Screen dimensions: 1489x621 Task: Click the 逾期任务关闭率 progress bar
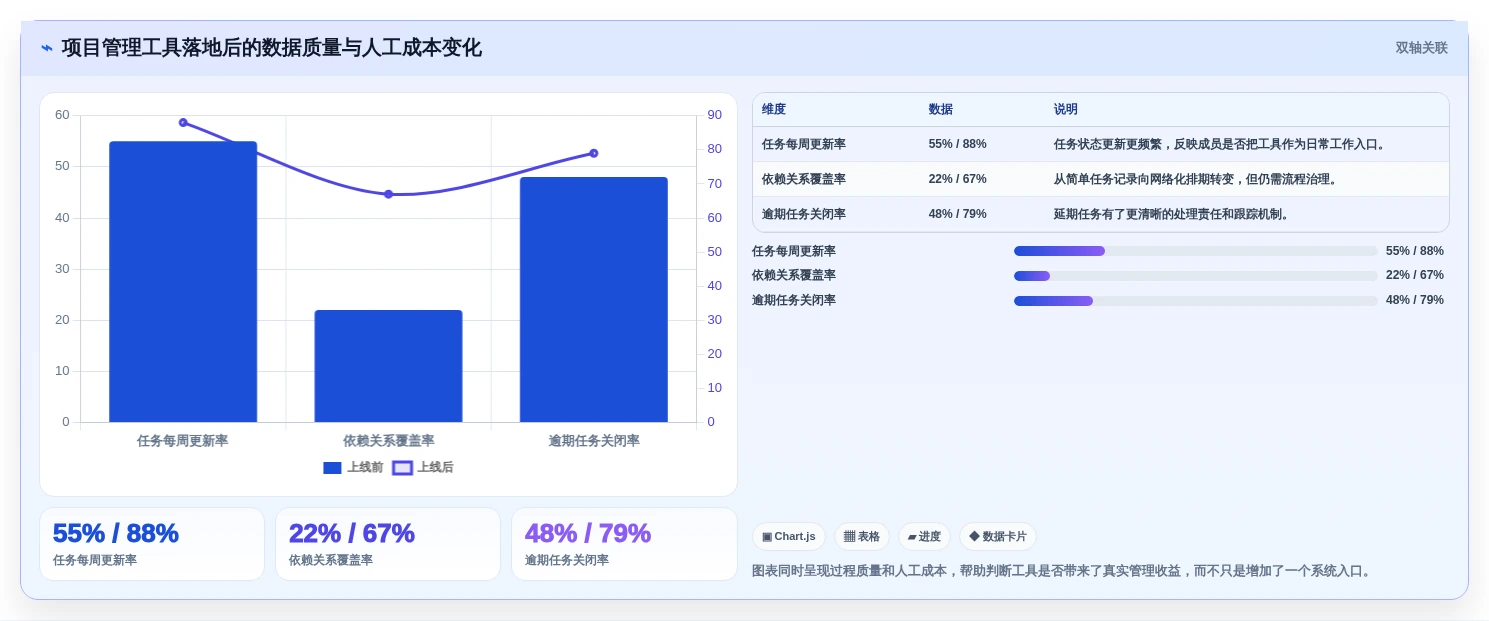click(1195, 300)
